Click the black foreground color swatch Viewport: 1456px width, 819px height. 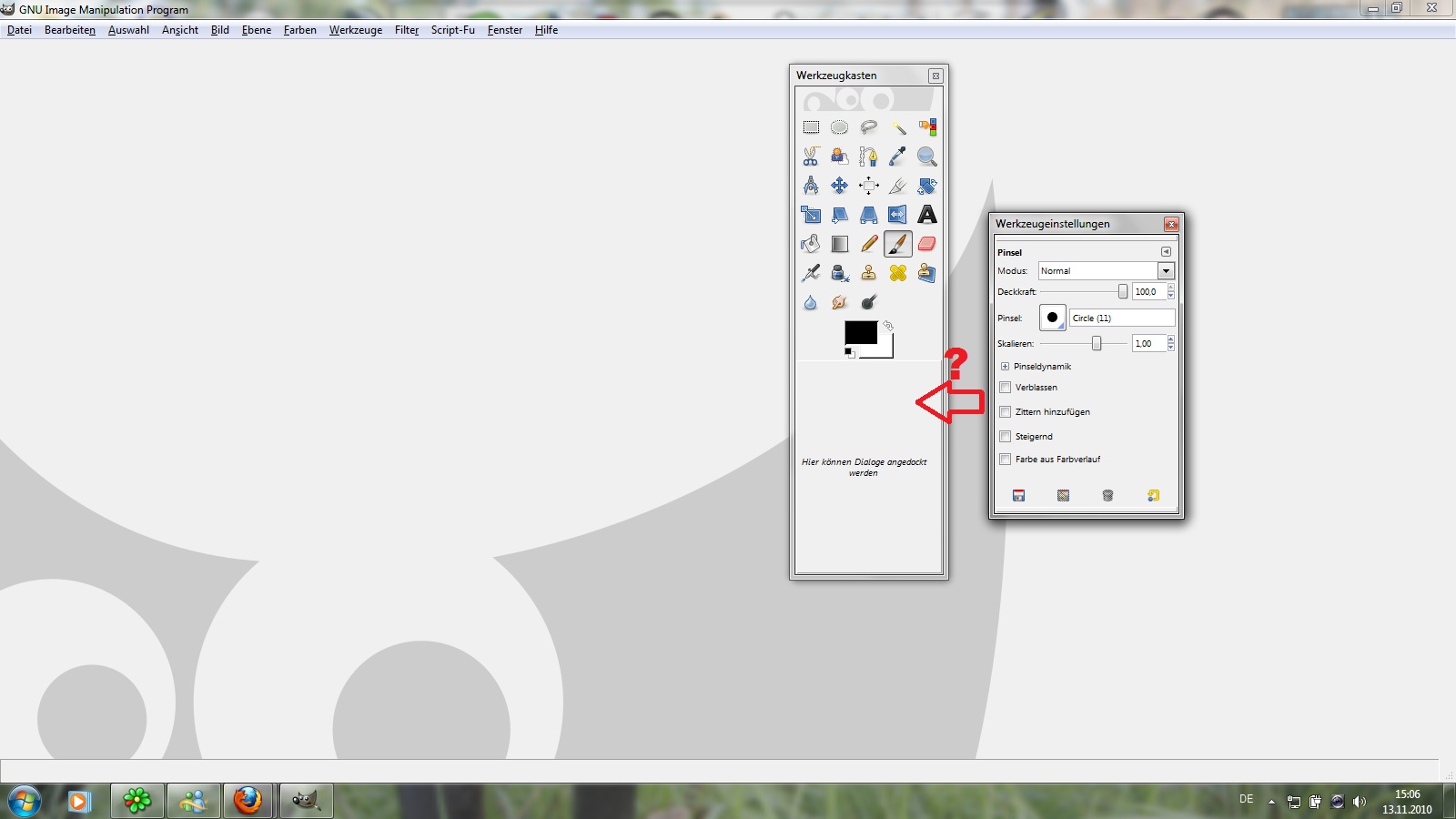pyautogui.click(x=859, y=332)
